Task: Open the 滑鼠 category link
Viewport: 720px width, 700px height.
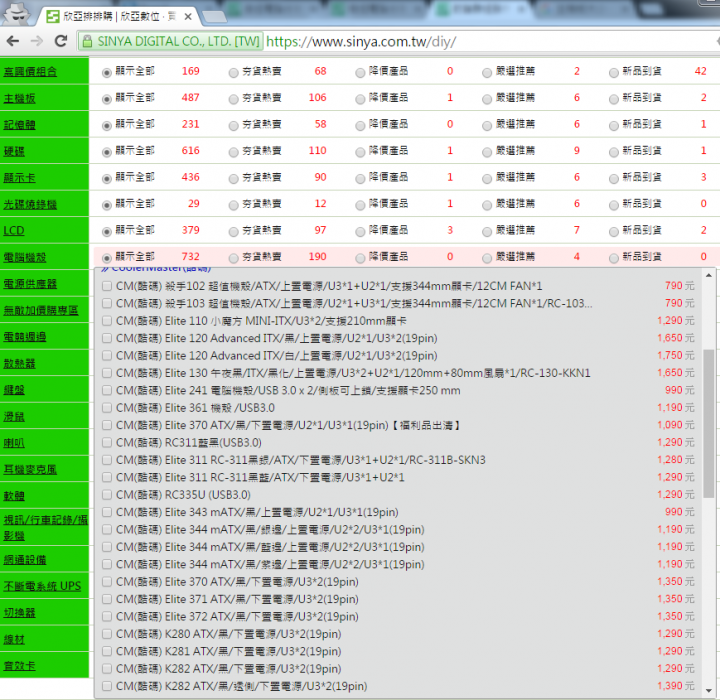Action: tap(14, 417)
